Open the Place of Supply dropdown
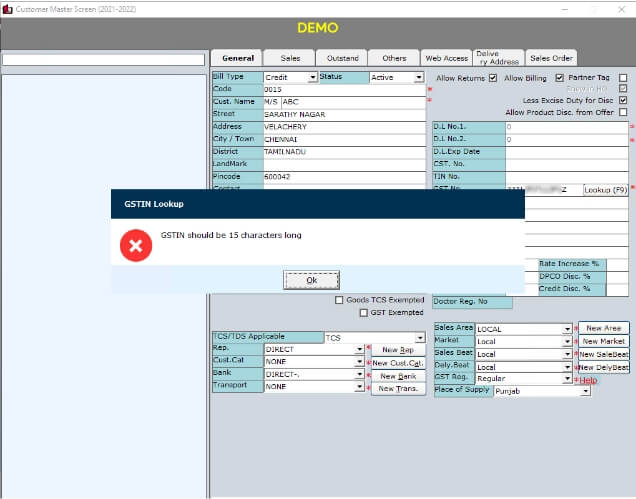Image resolution: width=636 pixels, height=499 pixels. 585,391
